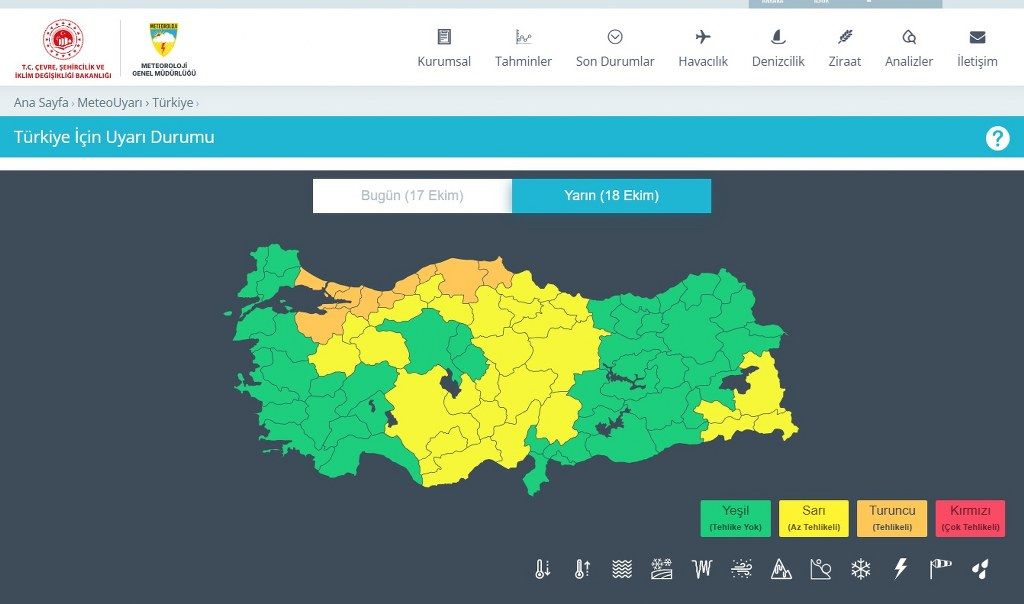Select the lightning bolt thunderstorm icon
The image size is (1024, 604).
point(901,569)
